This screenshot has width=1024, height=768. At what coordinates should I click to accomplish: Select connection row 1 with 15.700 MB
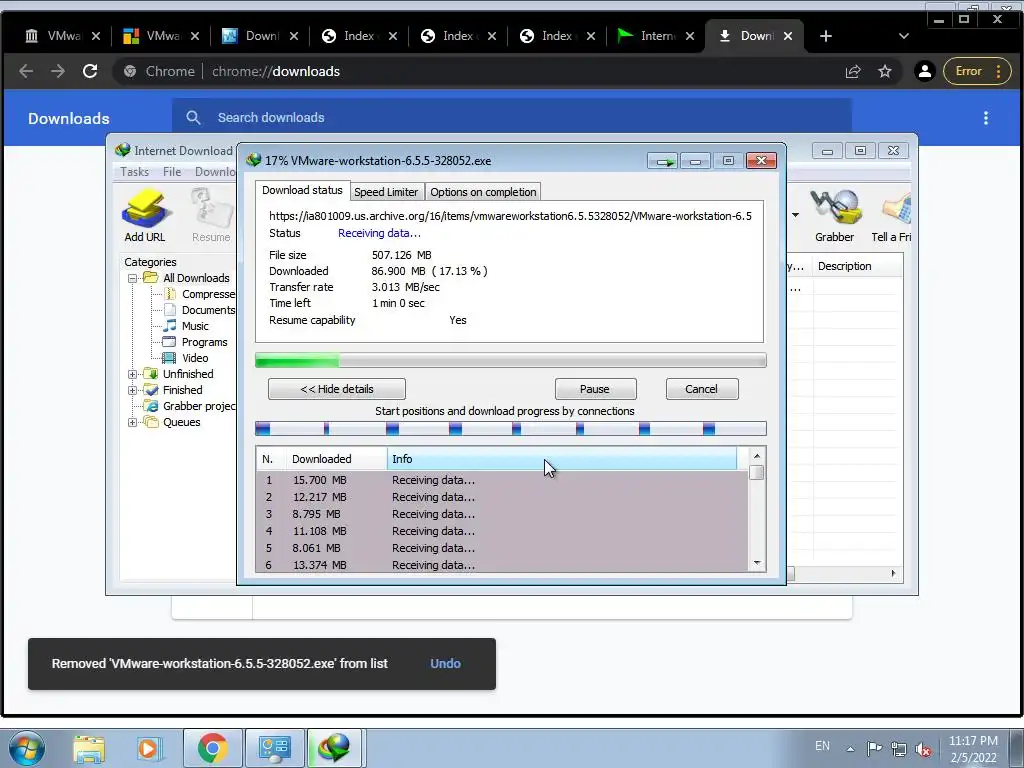[502, 480]
